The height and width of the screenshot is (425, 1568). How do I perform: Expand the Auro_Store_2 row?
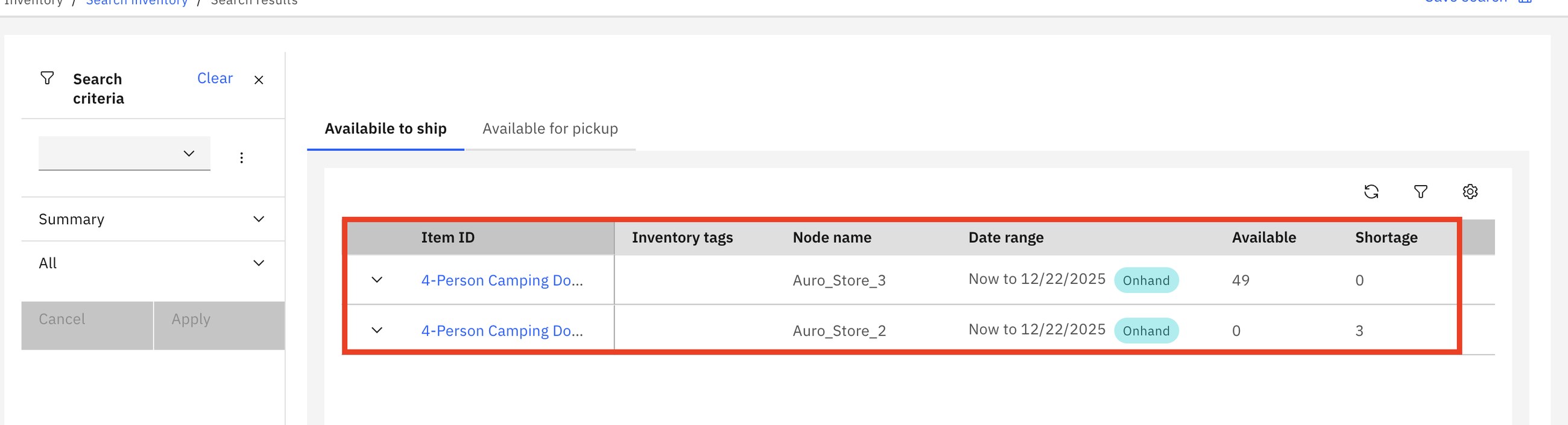point(377,330)
